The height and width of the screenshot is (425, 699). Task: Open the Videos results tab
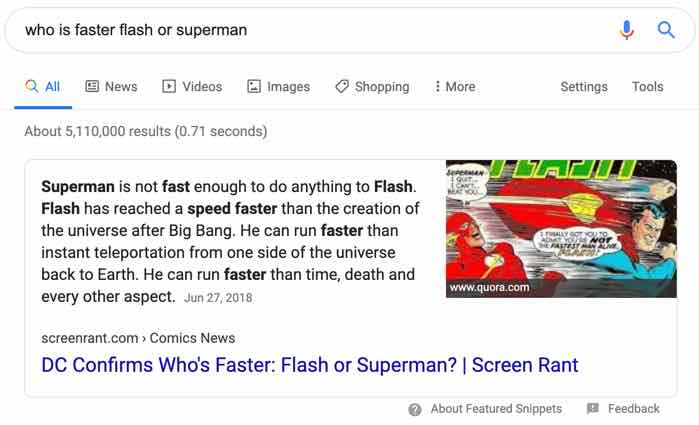(x=202, y=87)
